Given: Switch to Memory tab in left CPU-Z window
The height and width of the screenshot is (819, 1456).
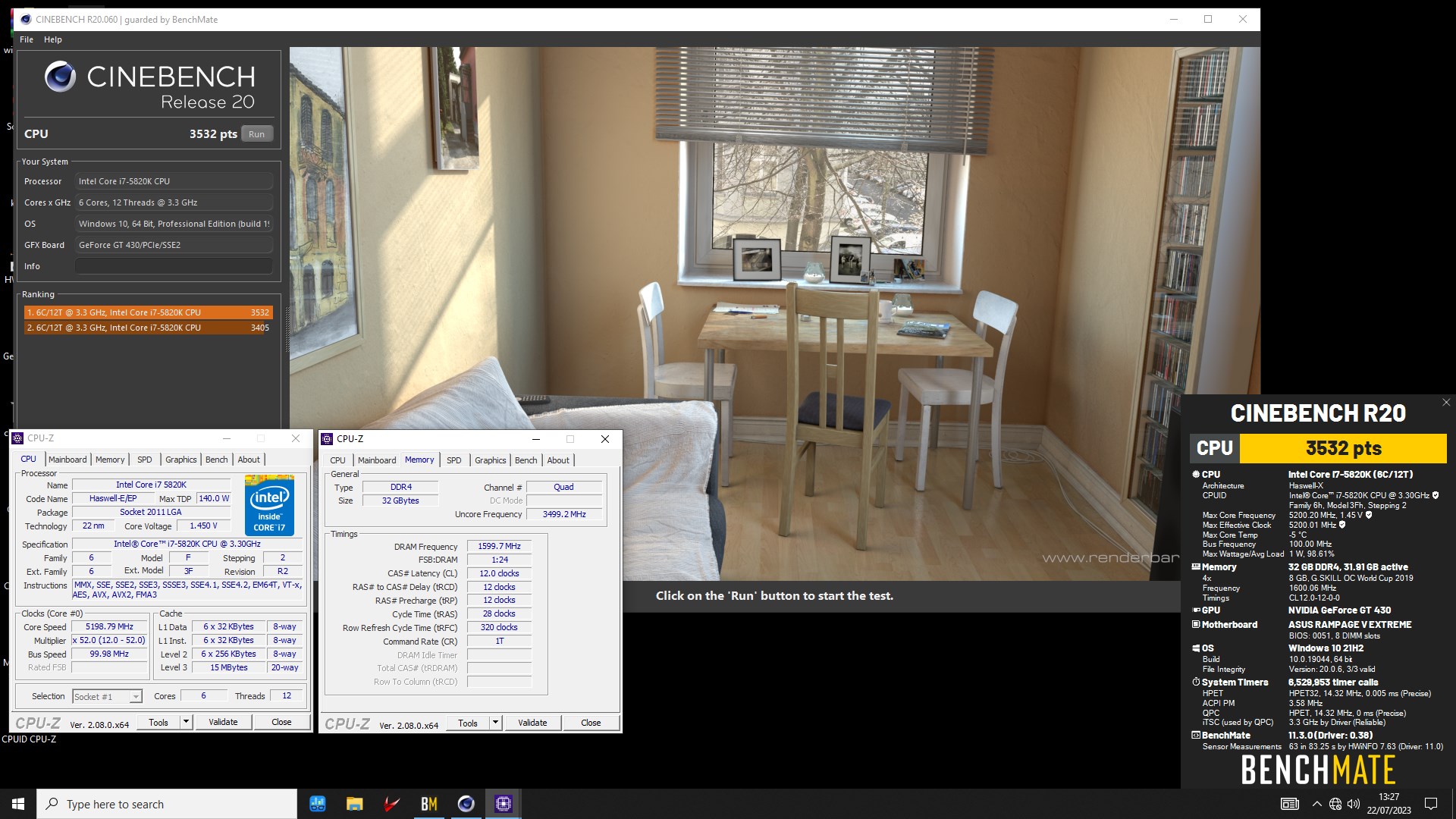Looking at the screenshot, I should point(110,460).
